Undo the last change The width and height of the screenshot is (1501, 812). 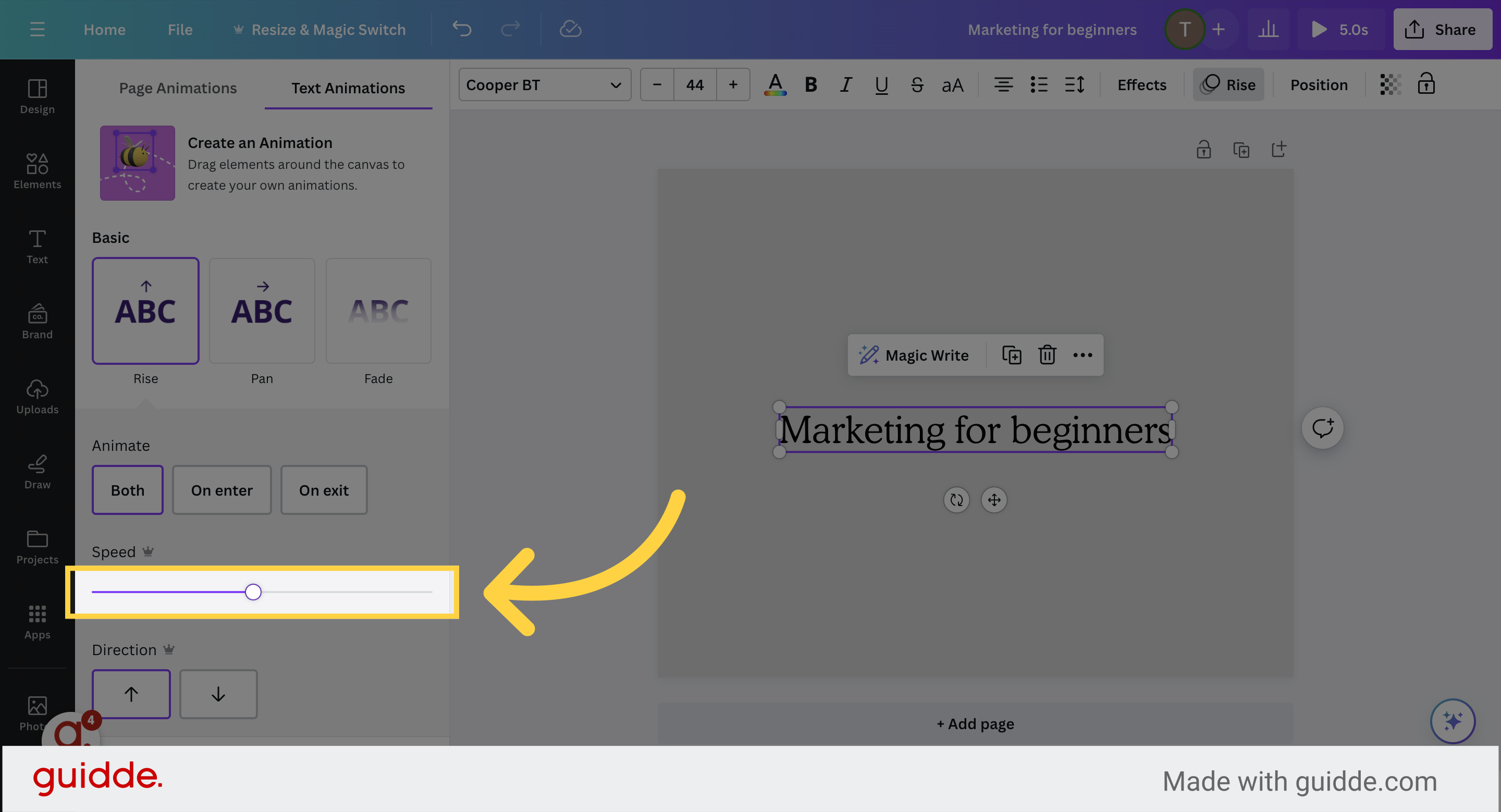click(x=461, y=29)
